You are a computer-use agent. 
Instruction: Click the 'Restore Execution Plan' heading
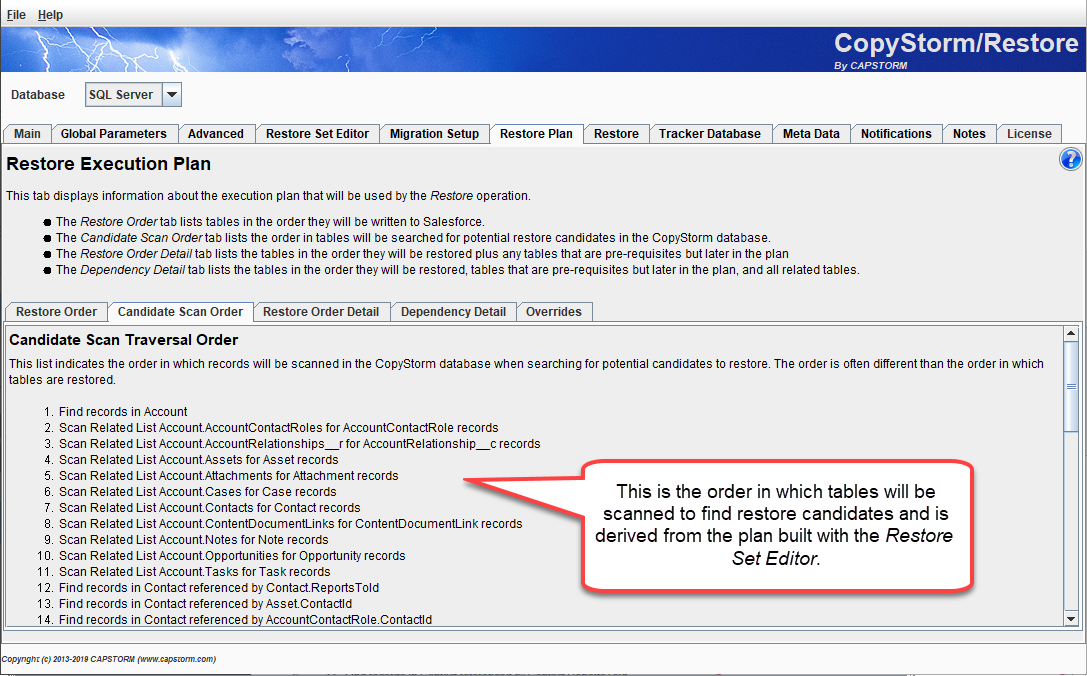coord(108,164)
